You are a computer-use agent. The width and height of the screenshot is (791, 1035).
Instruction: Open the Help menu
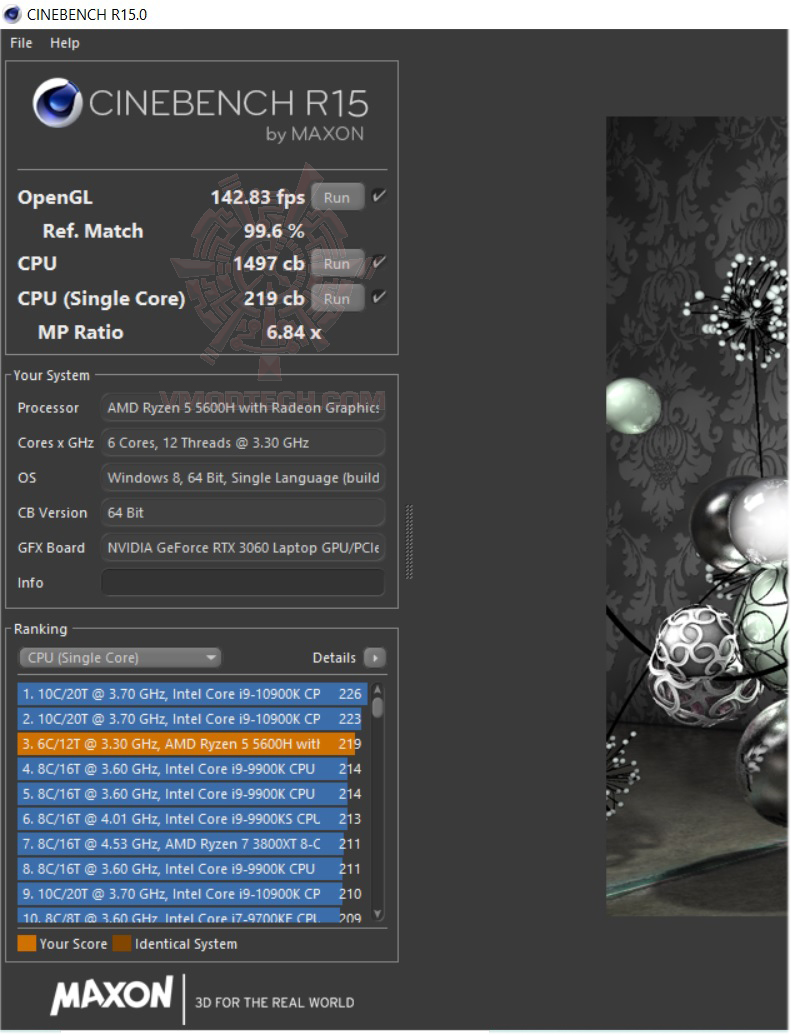pos(65,43)
